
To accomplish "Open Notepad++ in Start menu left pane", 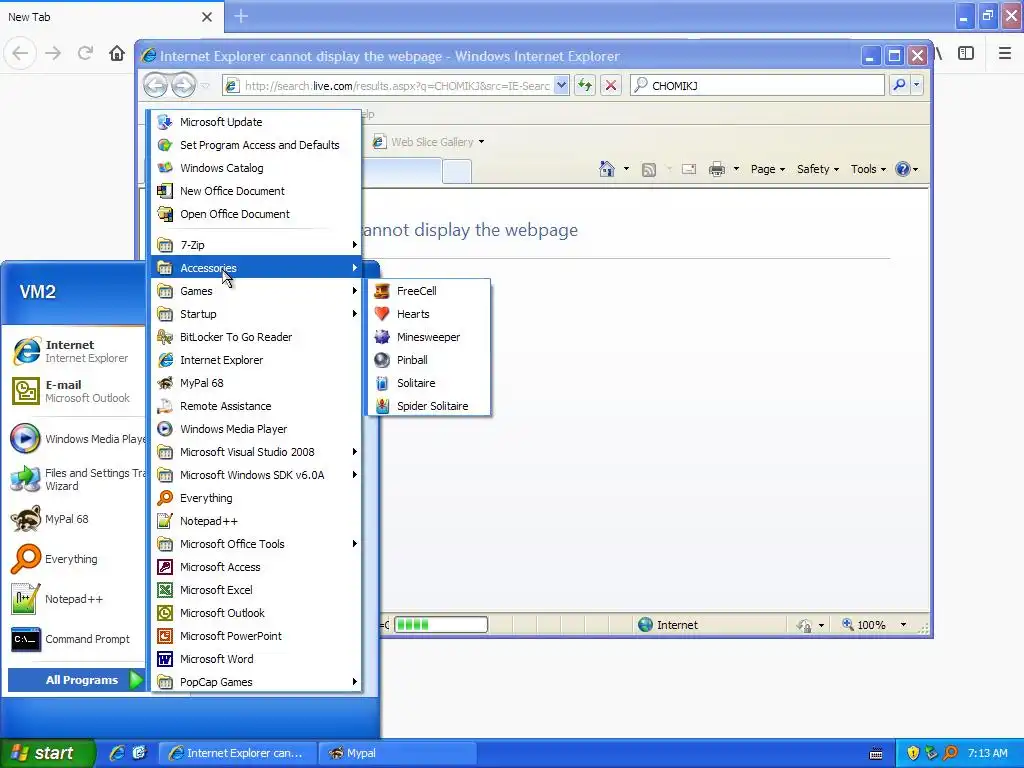I will (x=75, y=599).
